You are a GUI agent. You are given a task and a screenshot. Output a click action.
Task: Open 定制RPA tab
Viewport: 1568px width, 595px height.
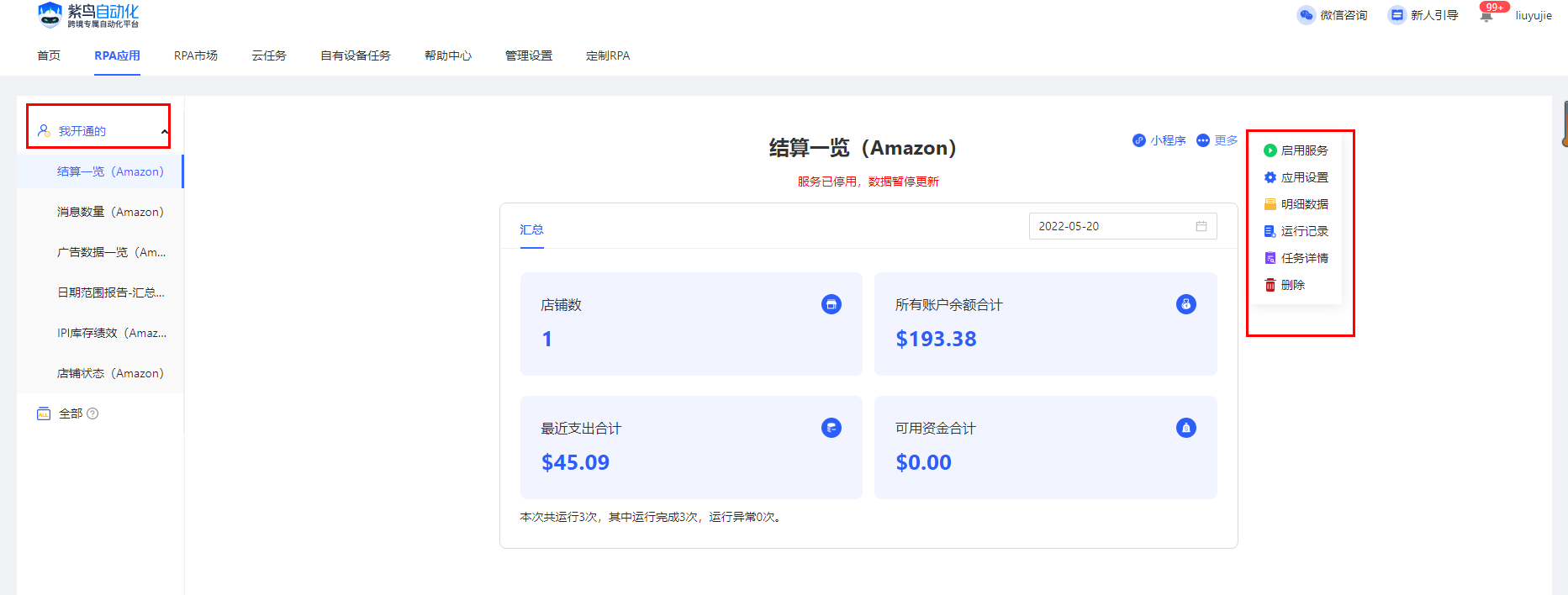[608, 55]
